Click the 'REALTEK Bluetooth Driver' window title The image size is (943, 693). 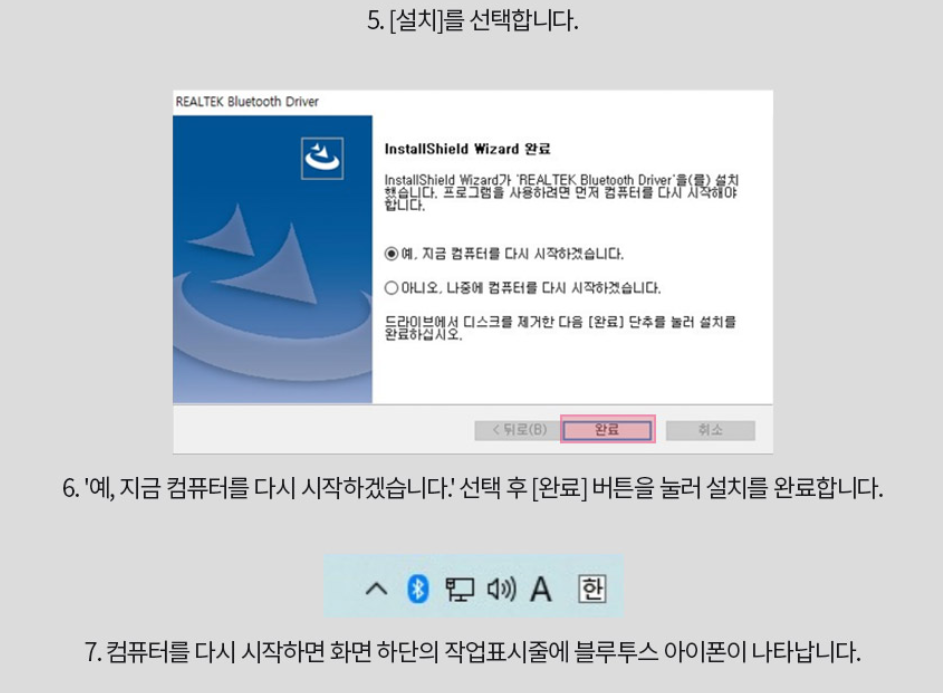click(247, 102)
